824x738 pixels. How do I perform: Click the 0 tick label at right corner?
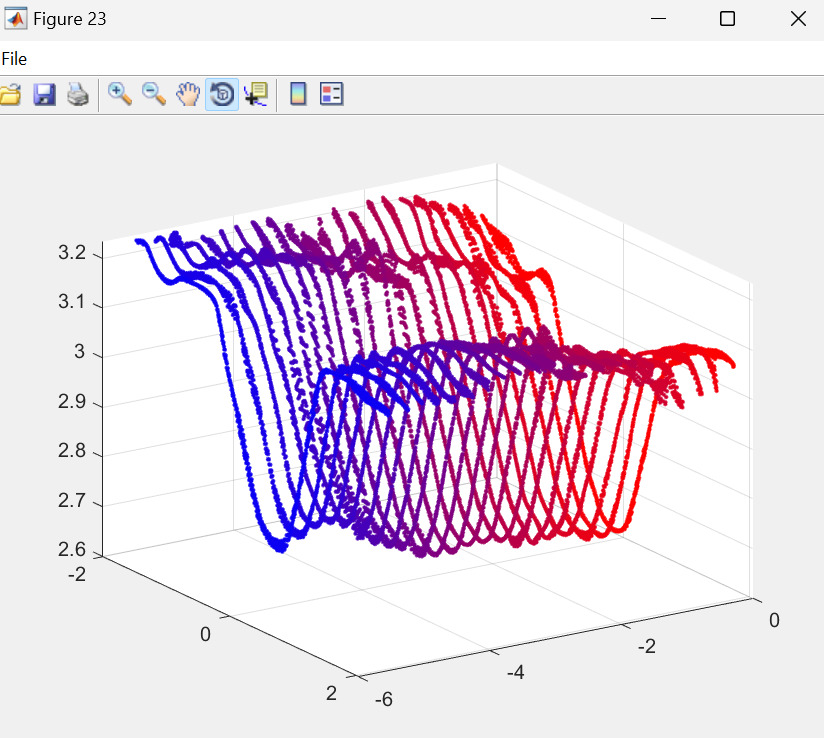tap(774, 621)
